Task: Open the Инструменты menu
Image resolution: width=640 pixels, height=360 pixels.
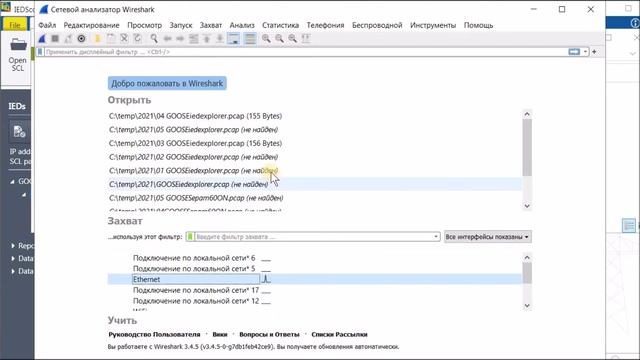Action: click(433, 25)
